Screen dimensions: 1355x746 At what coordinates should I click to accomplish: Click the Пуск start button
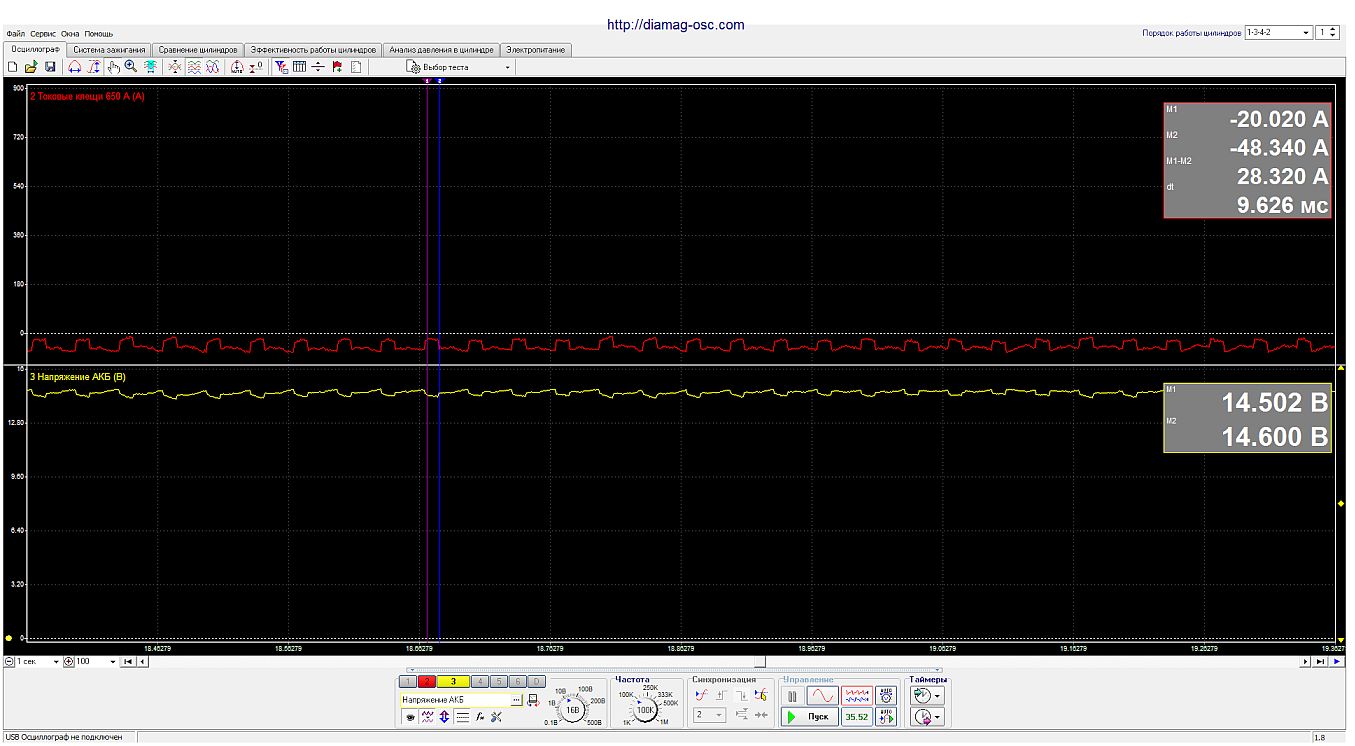pyautogui.click(x=810, y=716)
